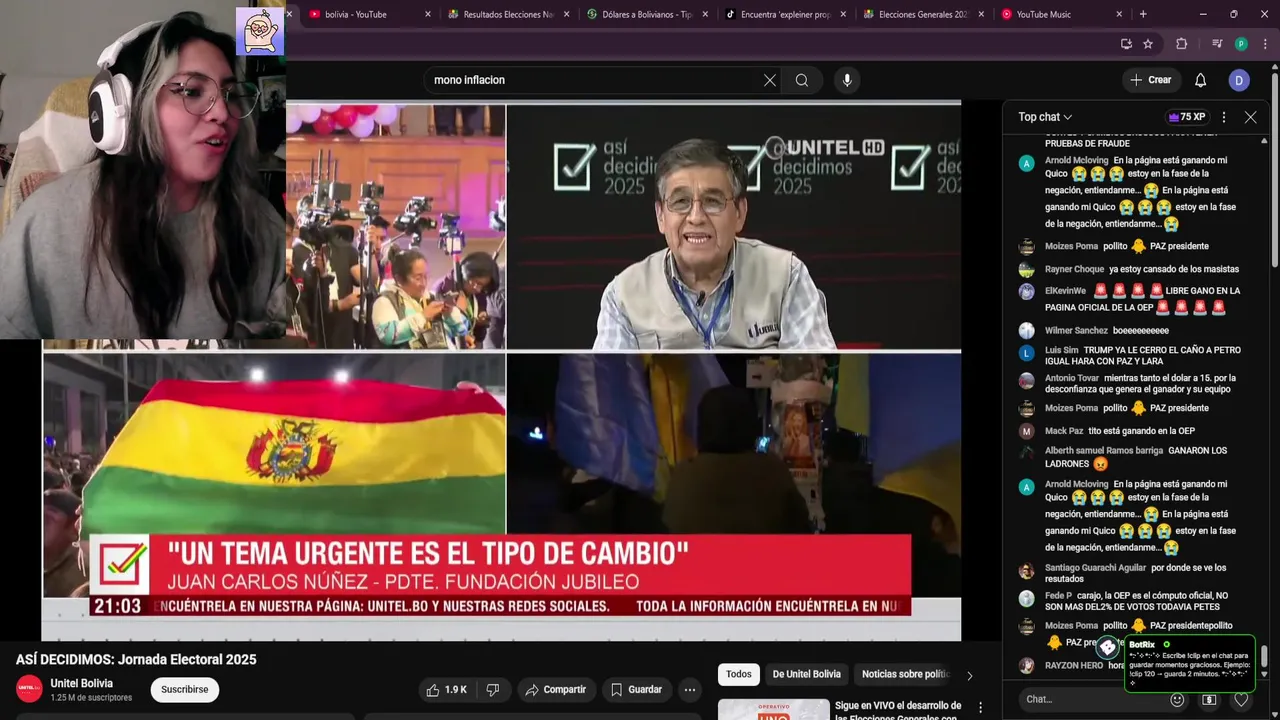Screen dimensions: 1280x720
Task: Open the 75 XP crown badge
Action: pos(1187,117)
